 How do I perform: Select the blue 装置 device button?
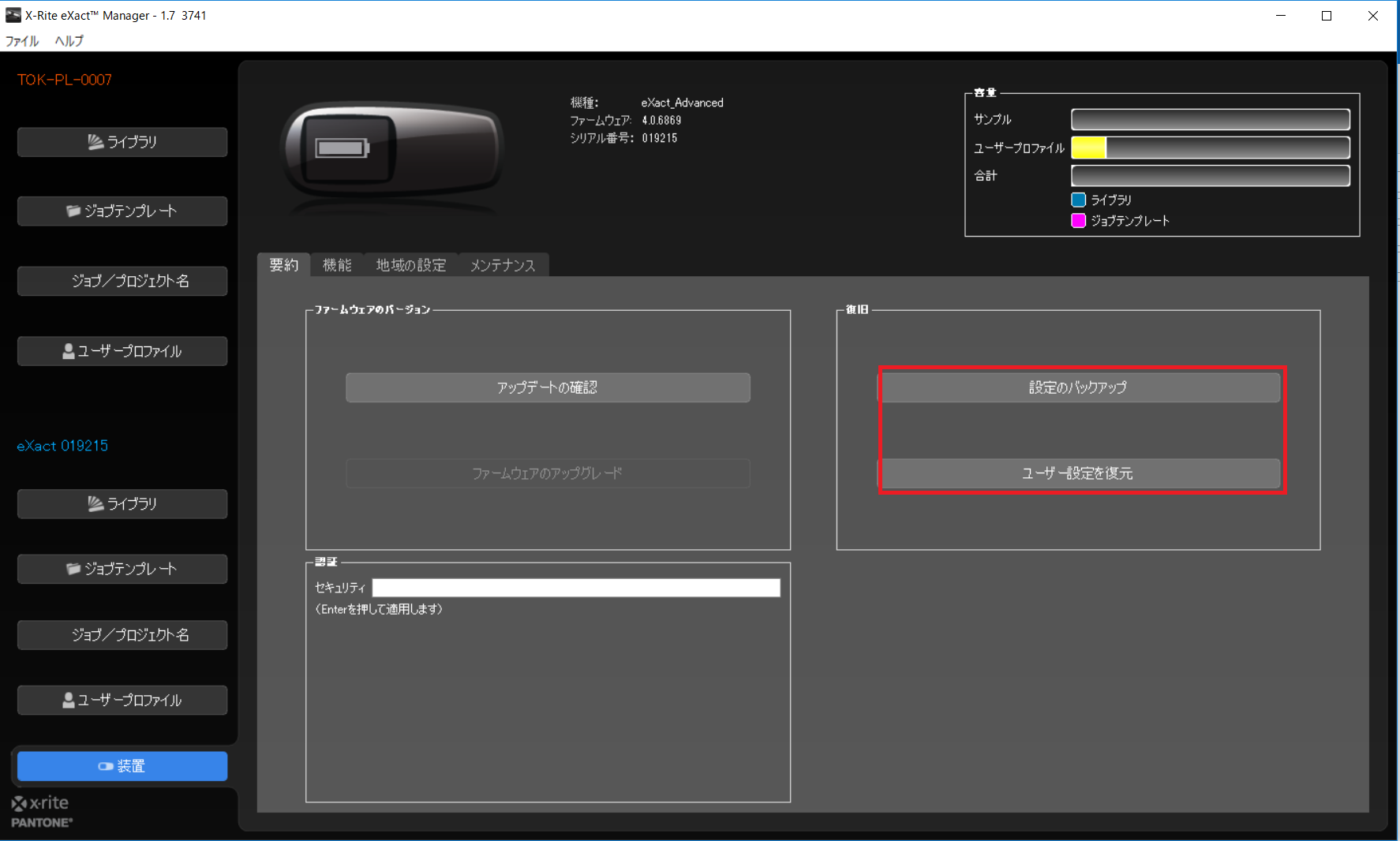[x=122, y=766]
